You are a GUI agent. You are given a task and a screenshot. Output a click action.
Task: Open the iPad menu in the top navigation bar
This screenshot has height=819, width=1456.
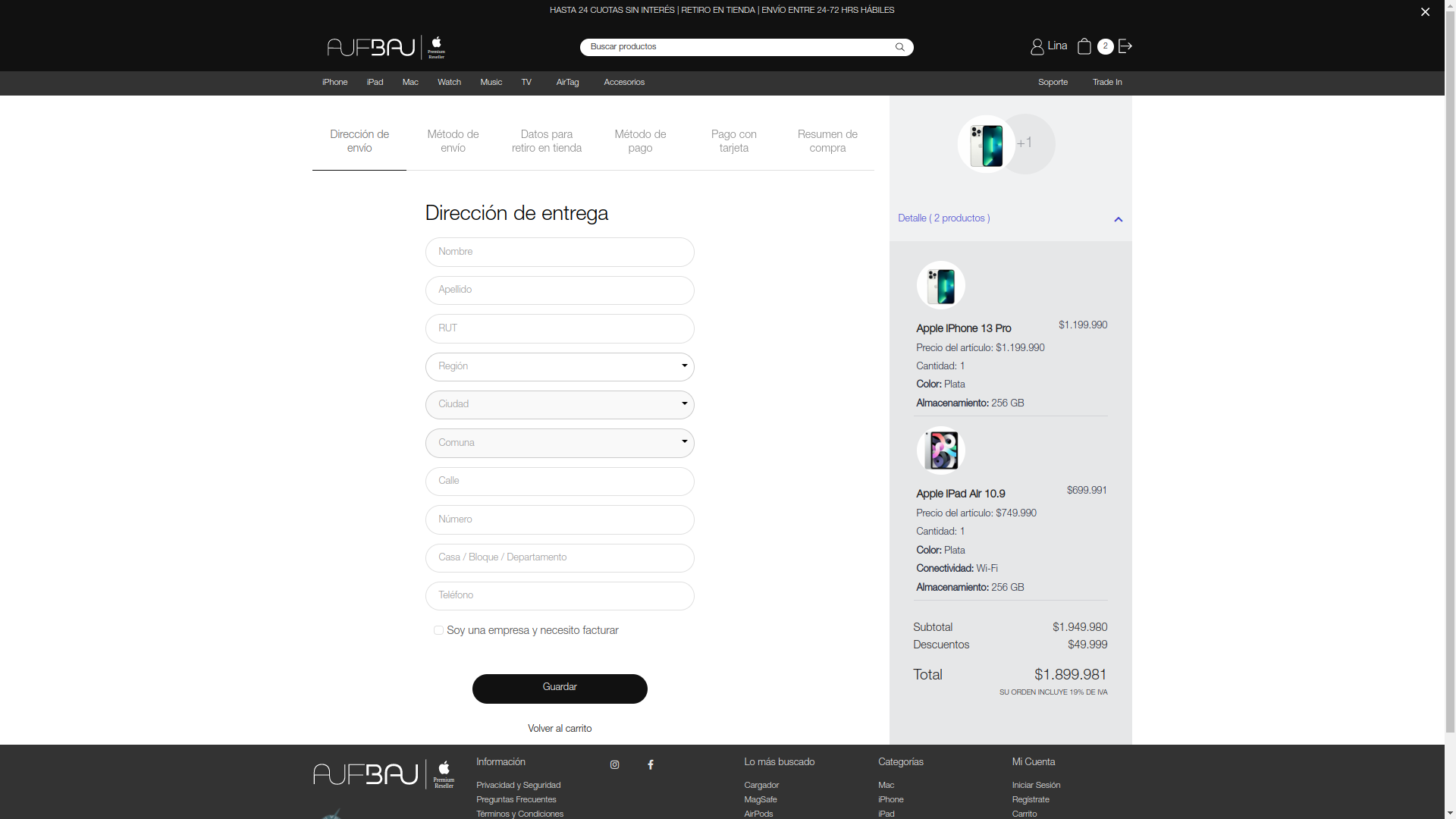[x=375, y=82]
